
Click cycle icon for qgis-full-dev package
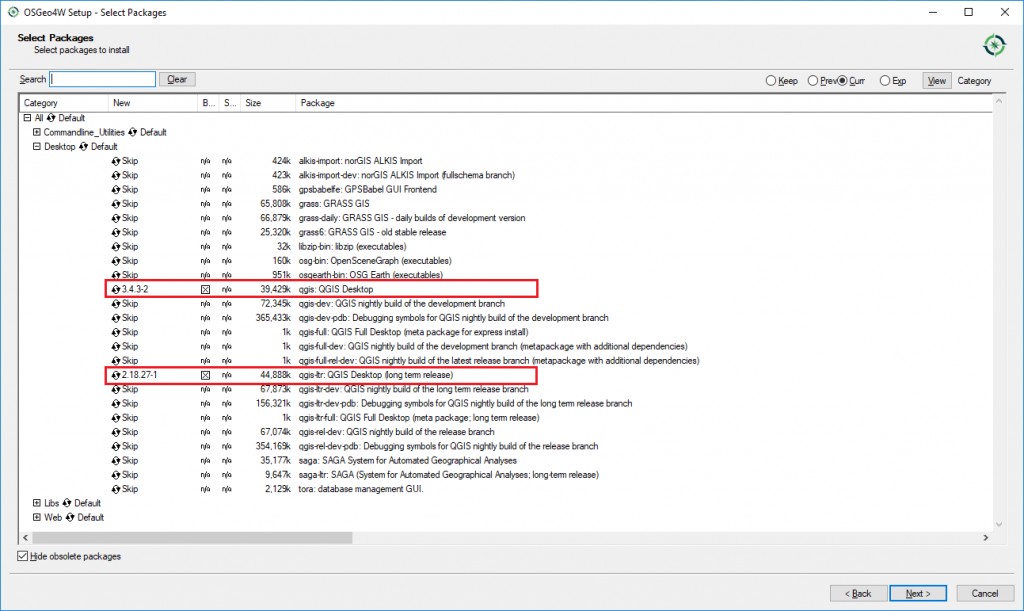click(116, 347)
